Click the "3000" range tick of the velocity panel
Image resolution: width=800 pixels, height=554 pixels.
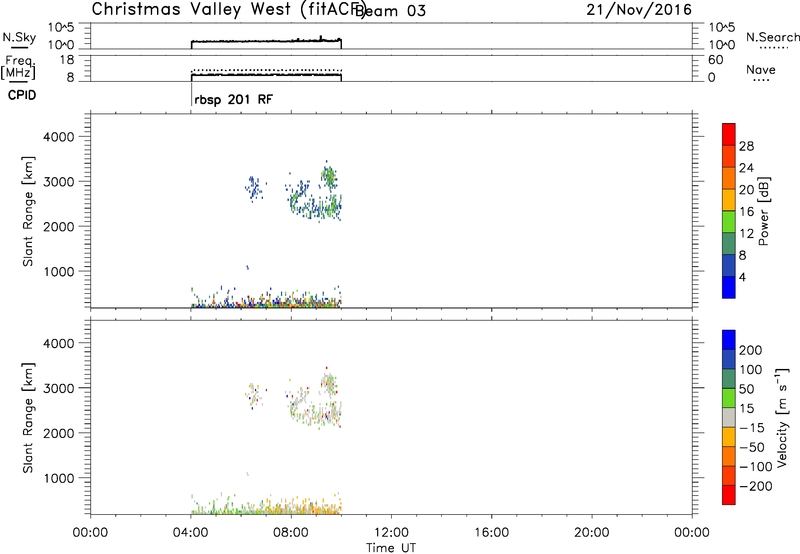[x=59, y=388]
